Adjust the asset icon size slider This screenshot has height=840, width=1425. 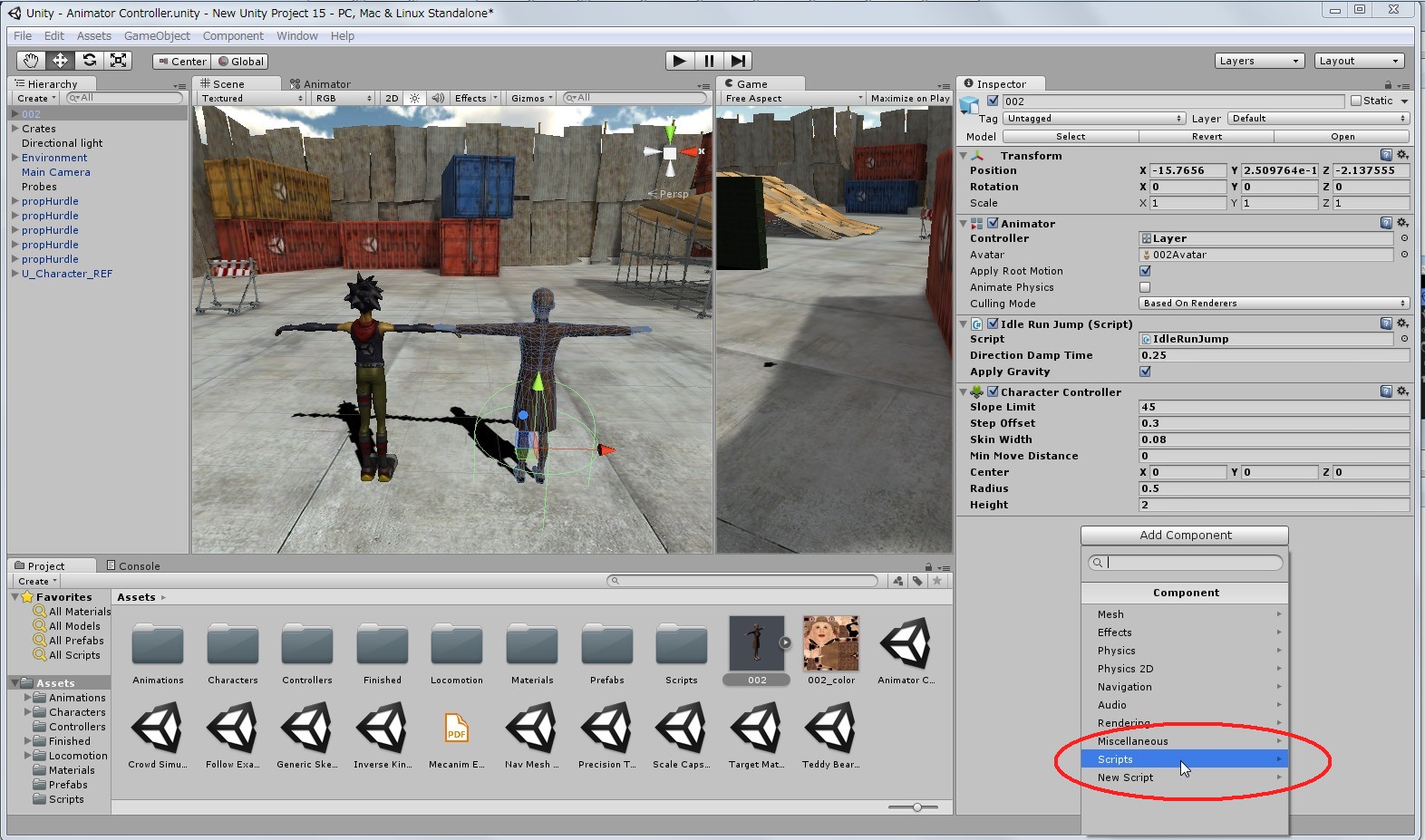(917, 806)
